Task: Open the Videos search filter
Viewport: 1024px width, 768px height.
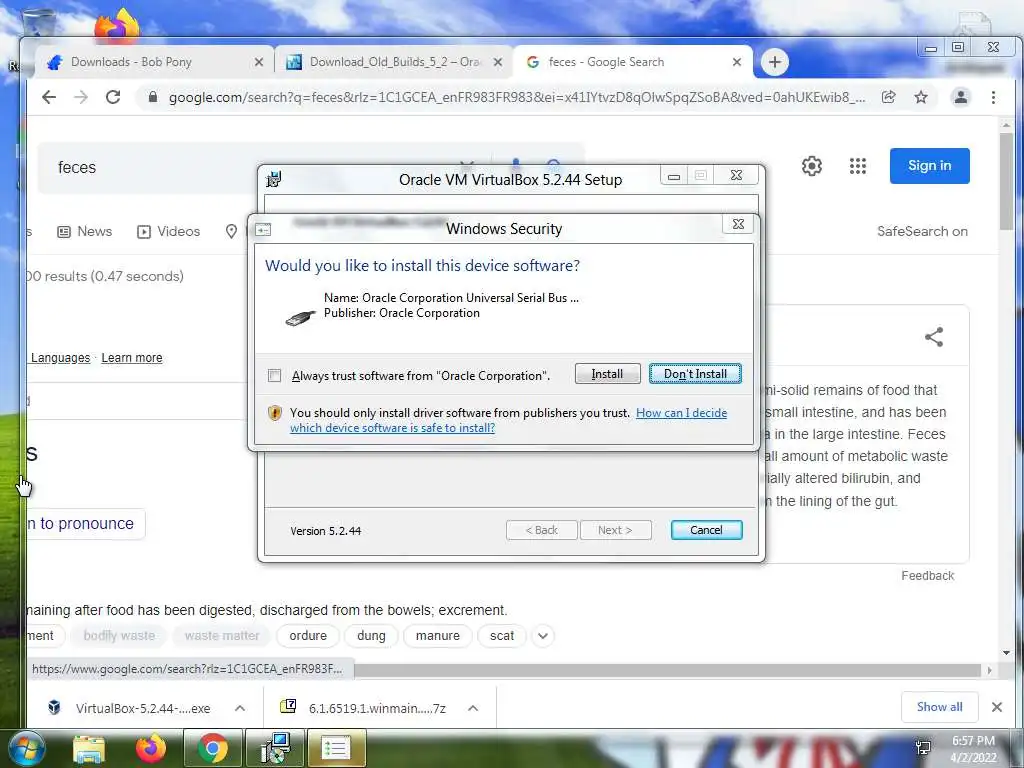Action: tap(168, 231)
